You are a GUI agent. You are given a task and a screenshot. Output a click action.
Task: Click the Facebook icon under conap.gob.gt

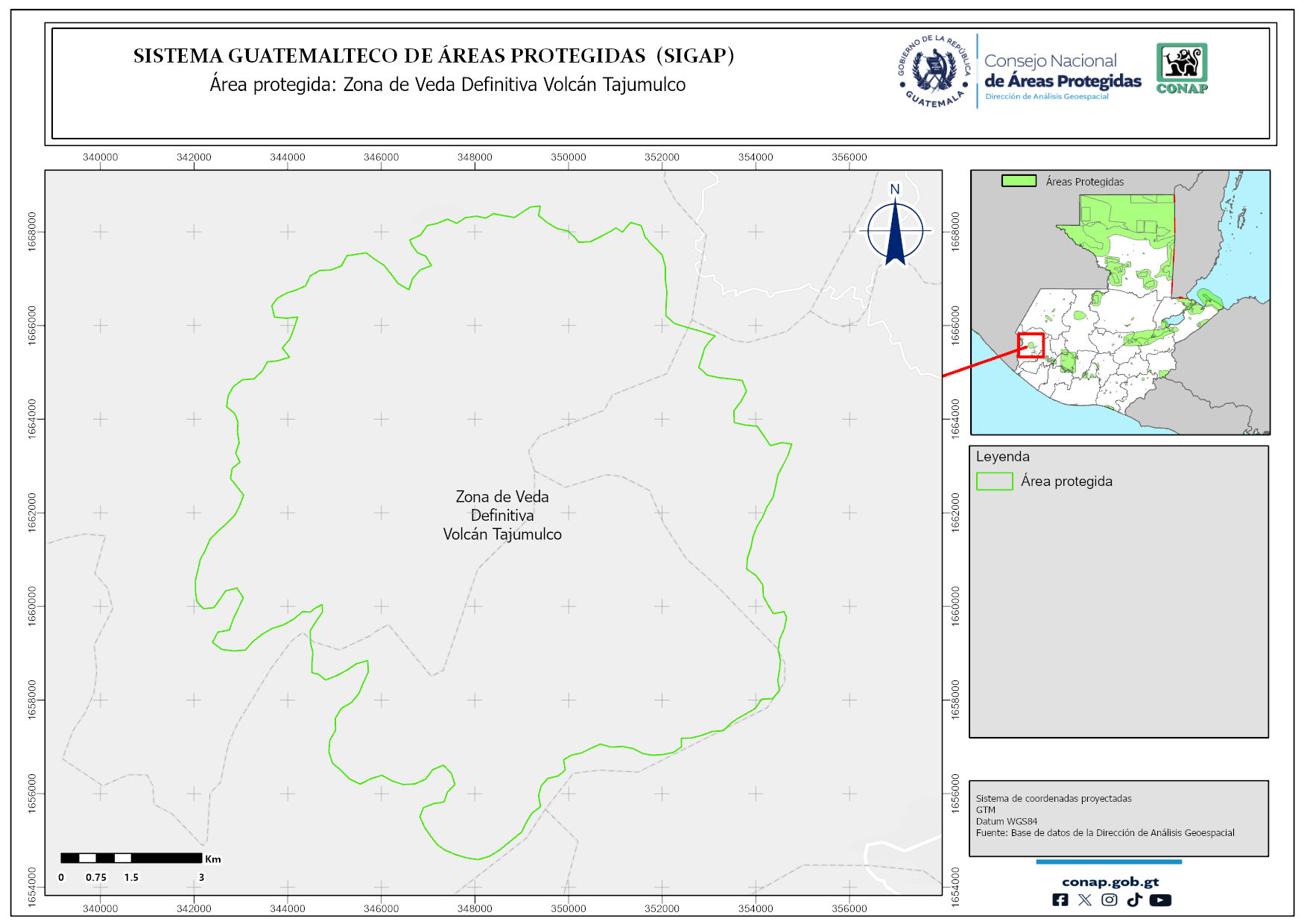1060,900
